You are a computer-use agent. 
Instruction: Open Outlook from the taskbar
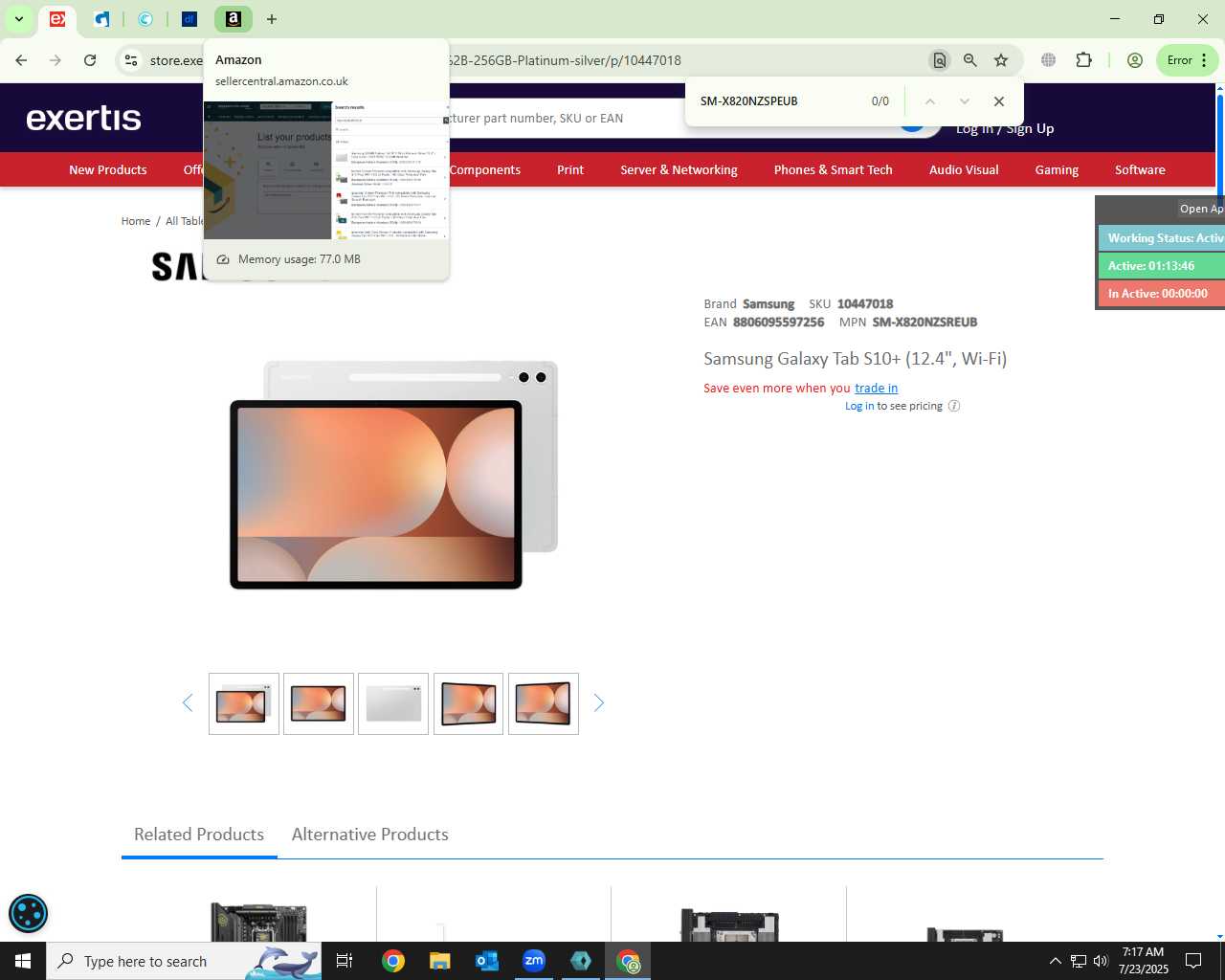pyautogui.click(x=487, y=961)
